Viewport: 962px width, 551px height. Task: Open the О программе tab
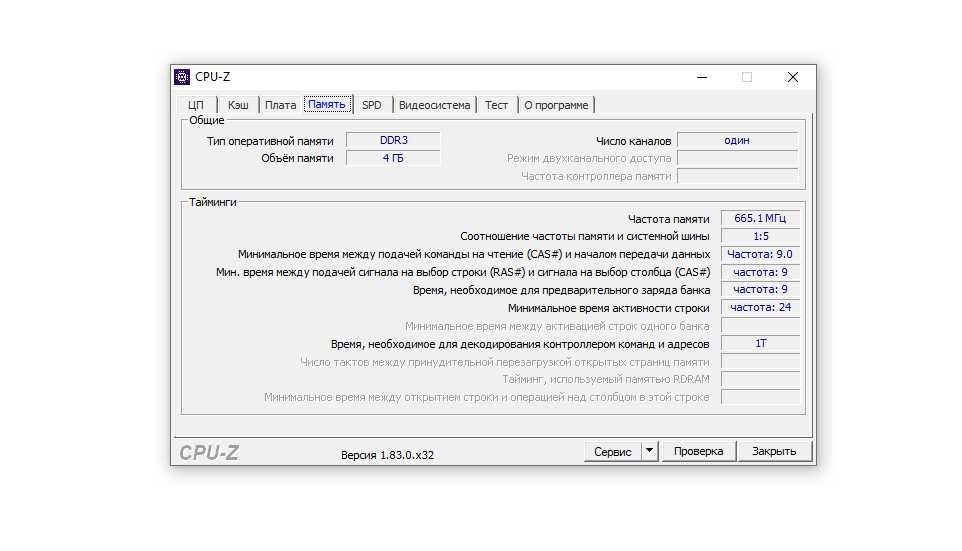(x=556, y=105)
